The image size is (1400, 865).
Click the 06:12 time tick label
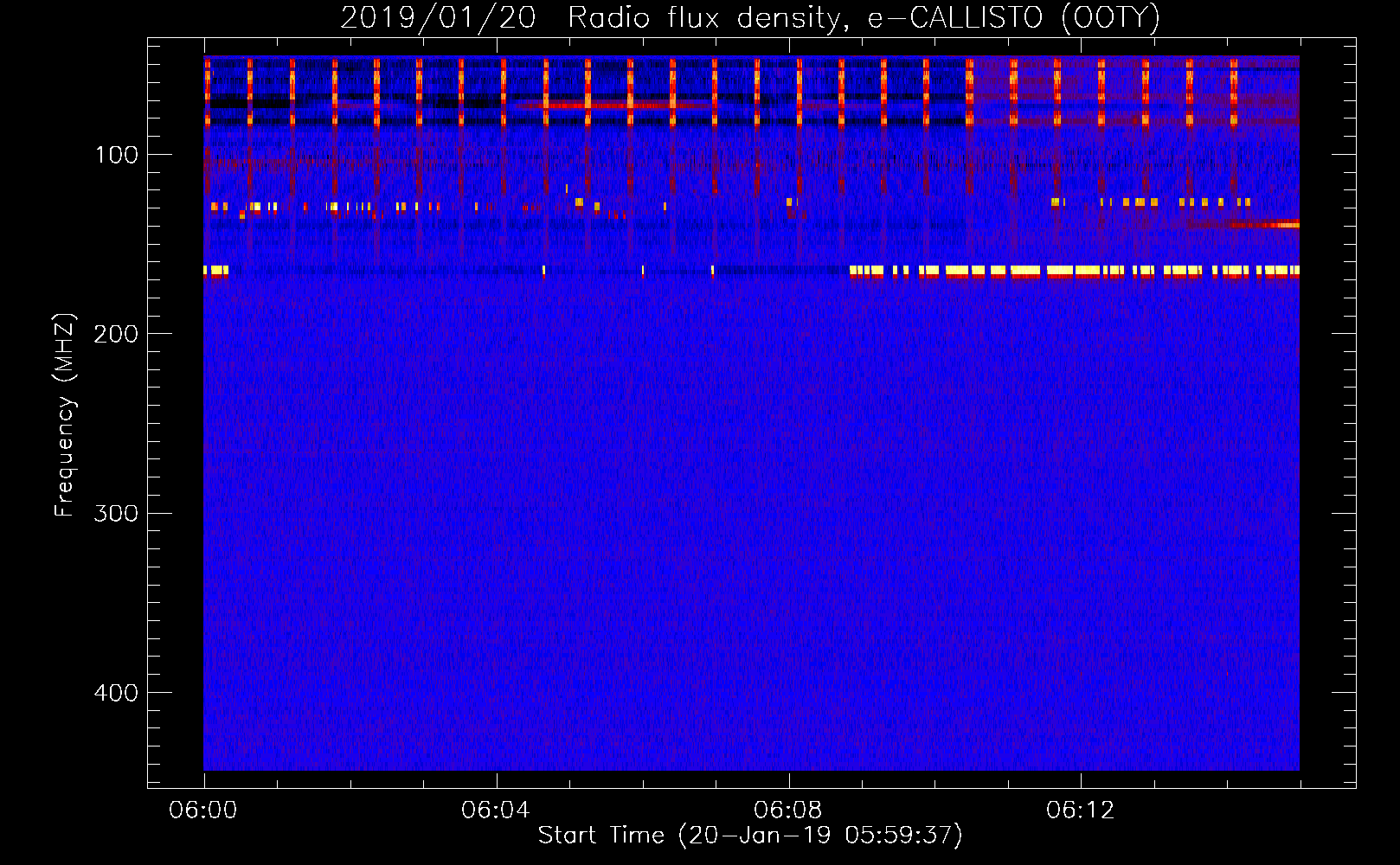point(1081,811)
